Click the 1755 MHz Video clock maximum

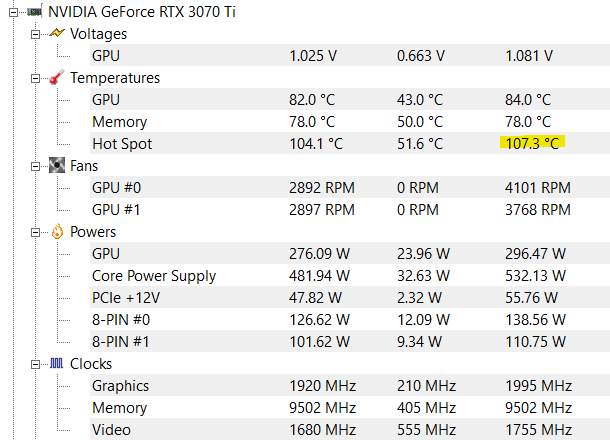coord(538,430)
